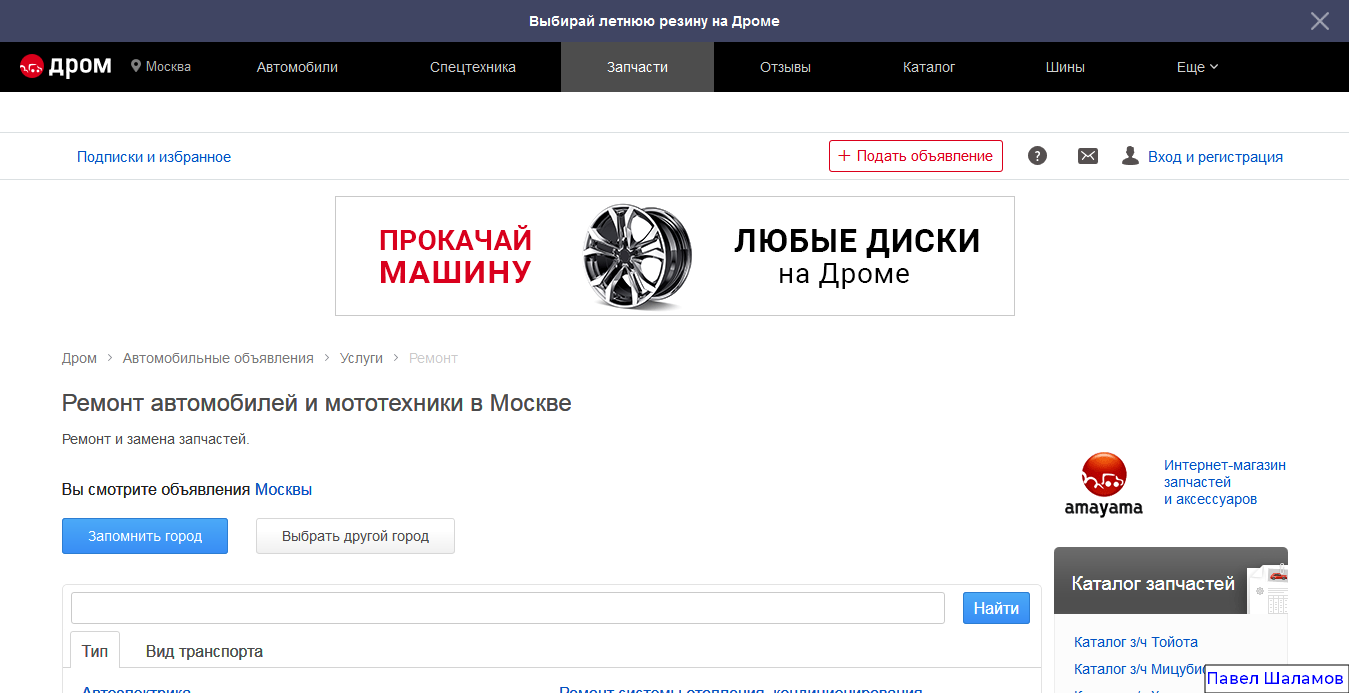Open the messages envelope icon
1349x693 pixels.
click(x=1088, y=156)
